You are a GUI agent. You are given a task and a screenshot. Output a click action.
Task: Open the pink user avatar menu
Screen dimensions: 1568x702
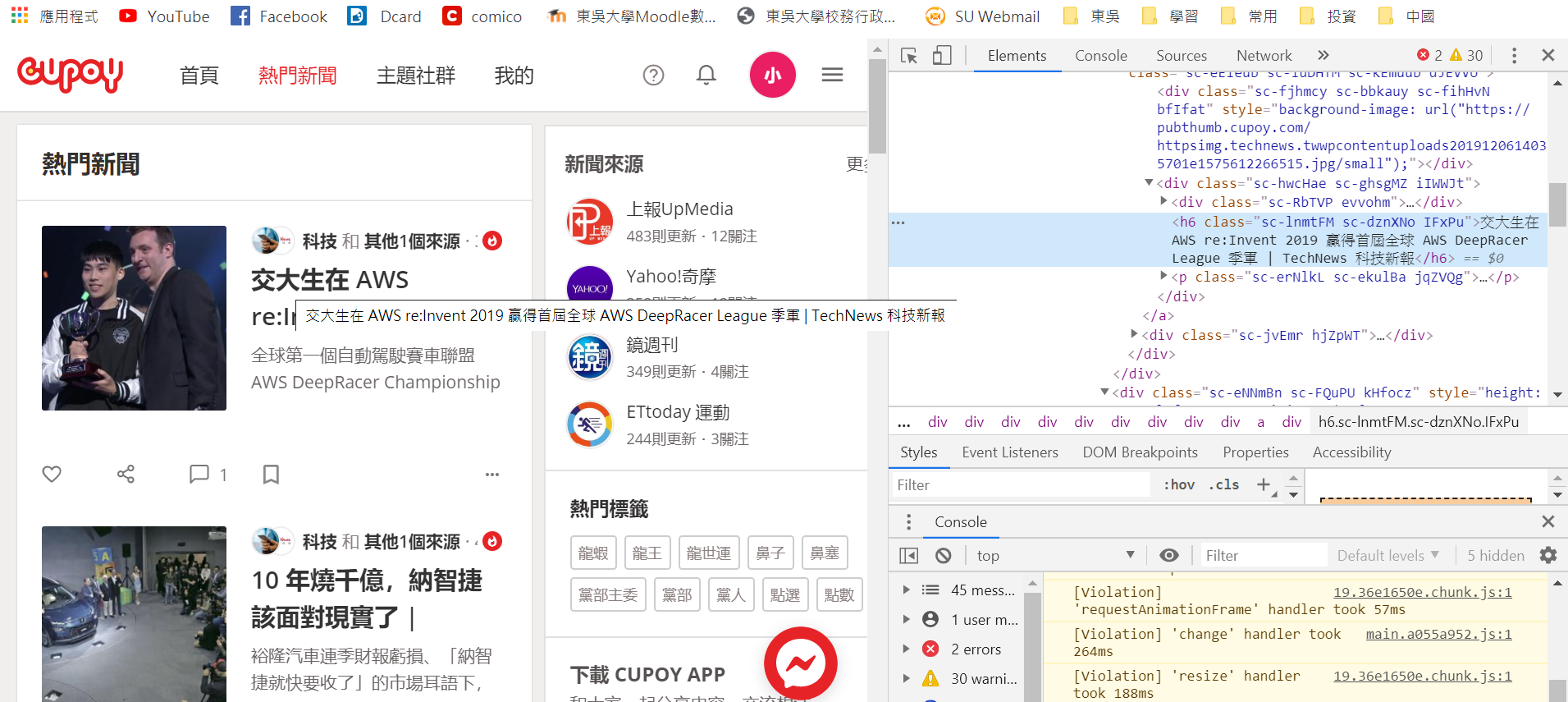pyautogui.click(x=773, y=75)
